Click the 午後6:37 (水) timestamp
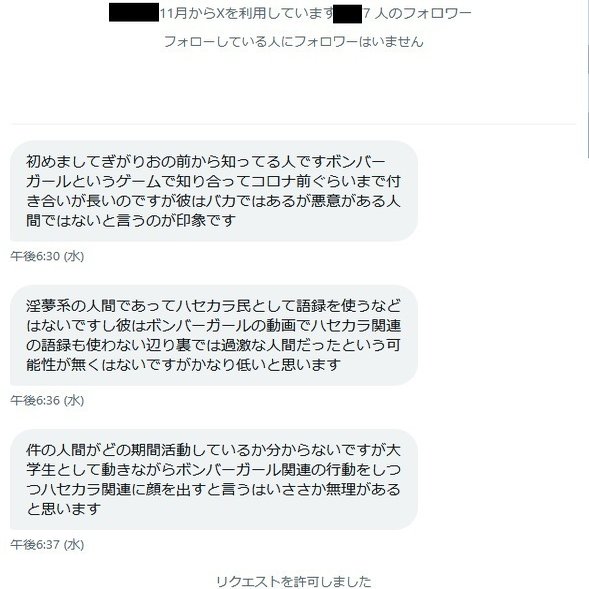This screenshot has height=589, width=589. pyautogui.click(x=47, y=545)
